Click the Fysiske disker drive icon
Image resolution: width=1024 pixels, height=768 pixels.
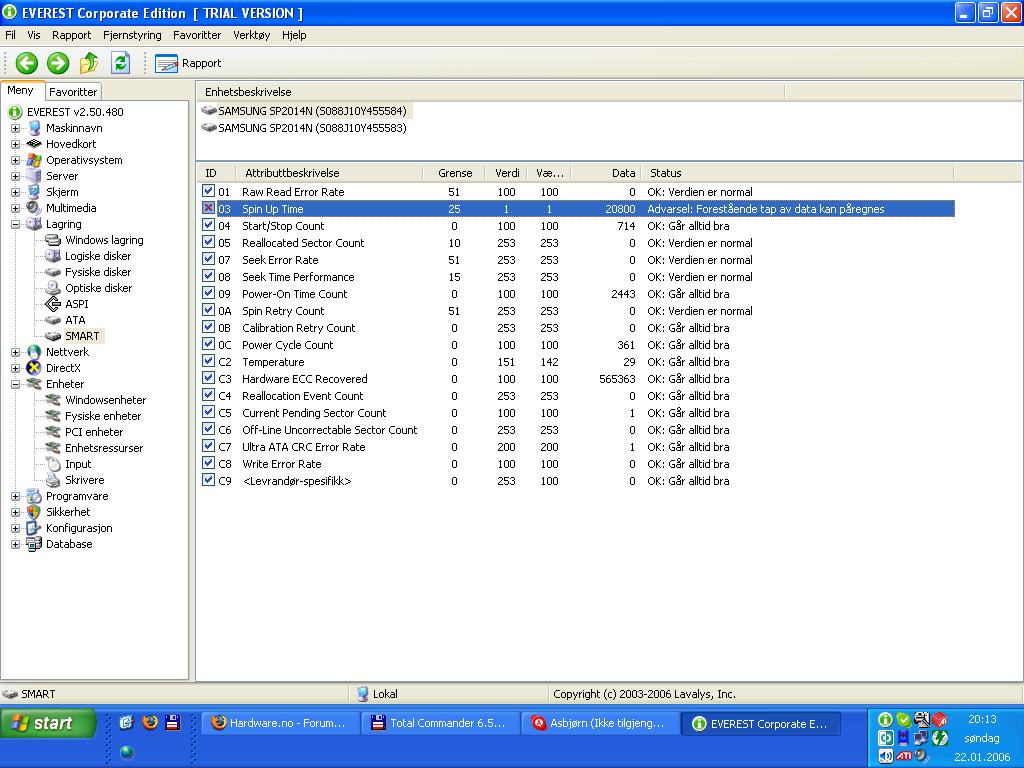53,272
